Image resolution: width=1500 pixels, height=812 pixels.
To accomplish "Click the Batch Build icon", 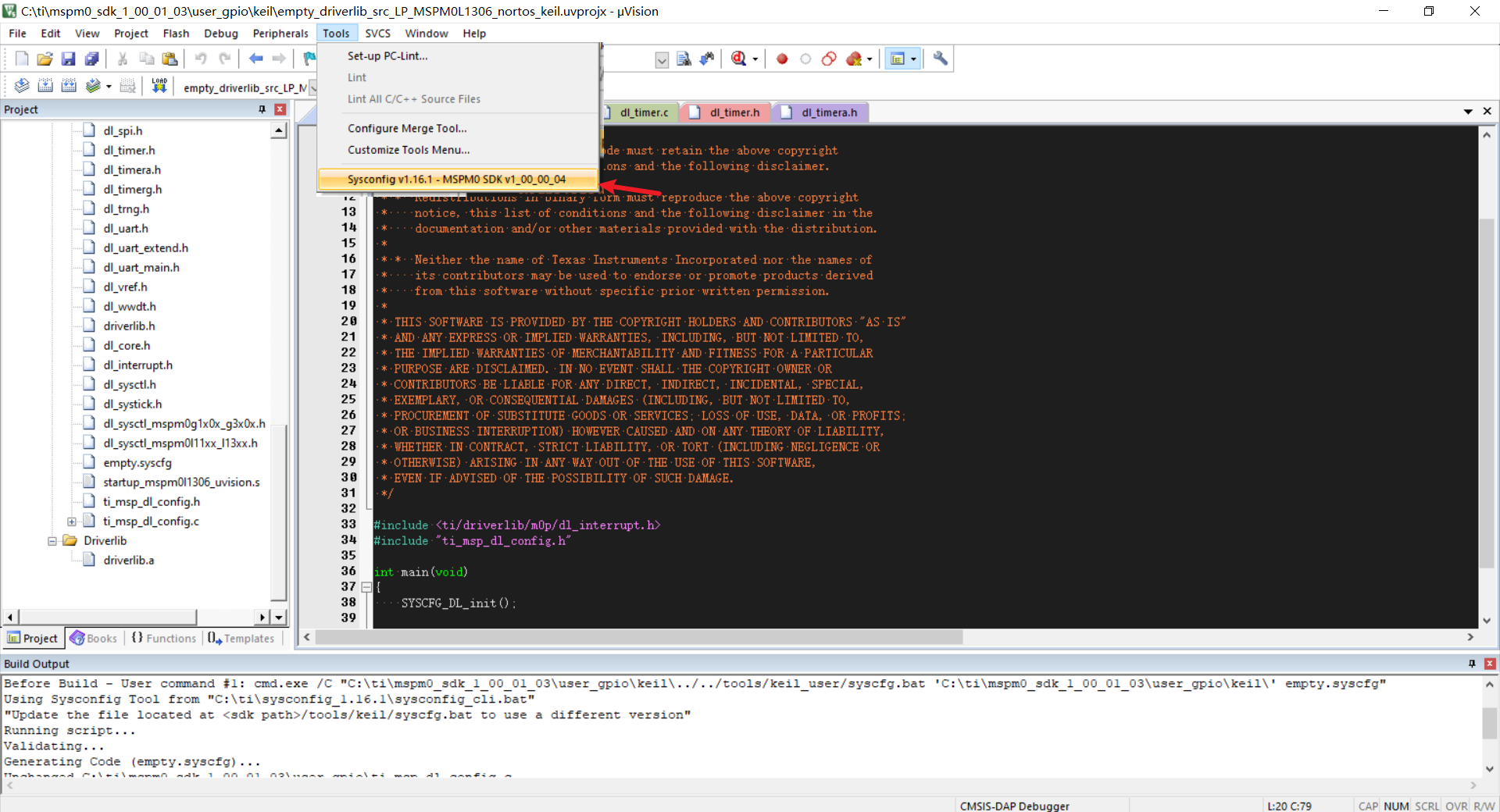I will click(x=93, y=86).
